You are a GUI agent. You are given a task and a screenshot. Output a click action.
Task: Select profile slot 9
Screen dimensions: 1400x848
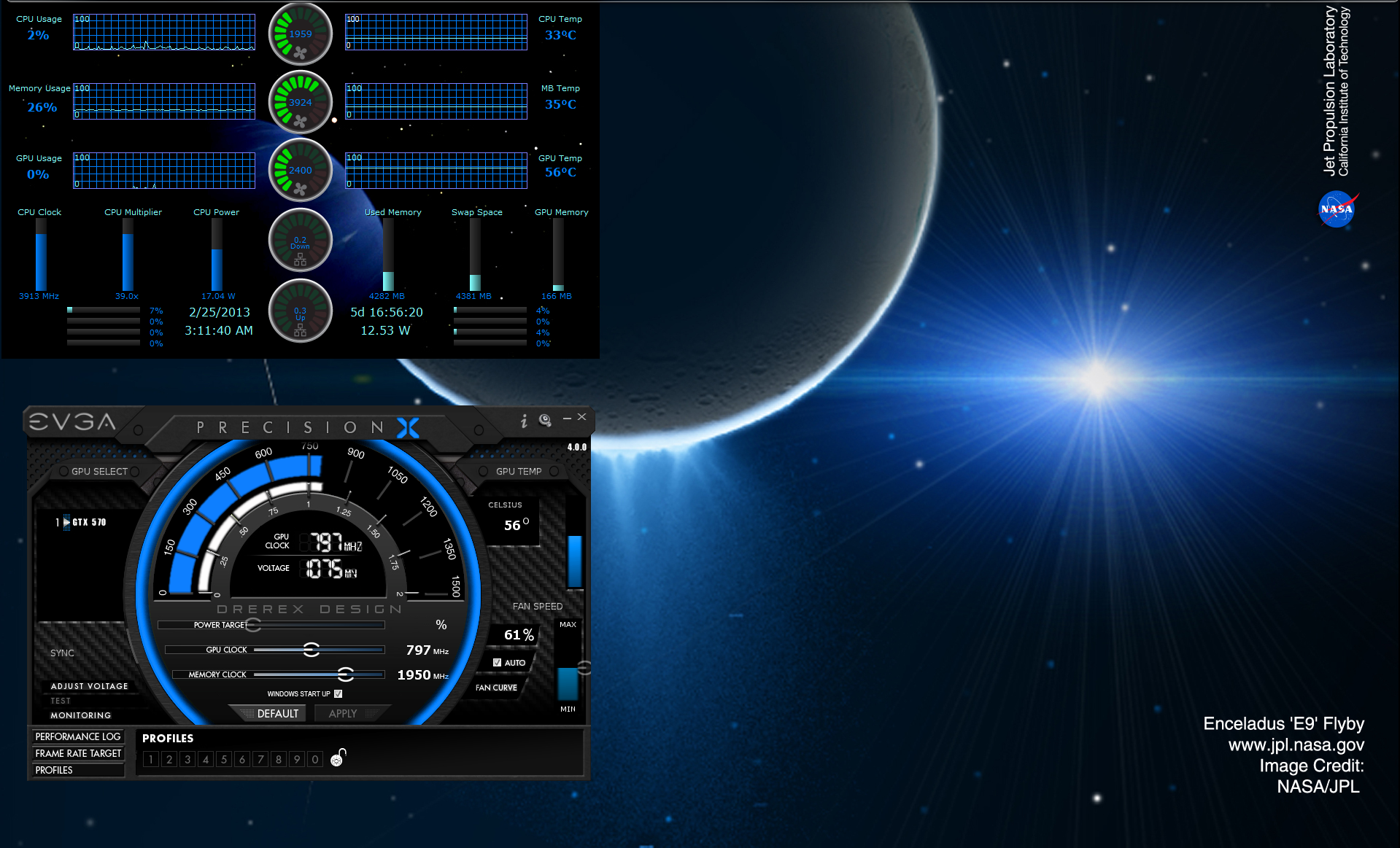pos(297,759)
